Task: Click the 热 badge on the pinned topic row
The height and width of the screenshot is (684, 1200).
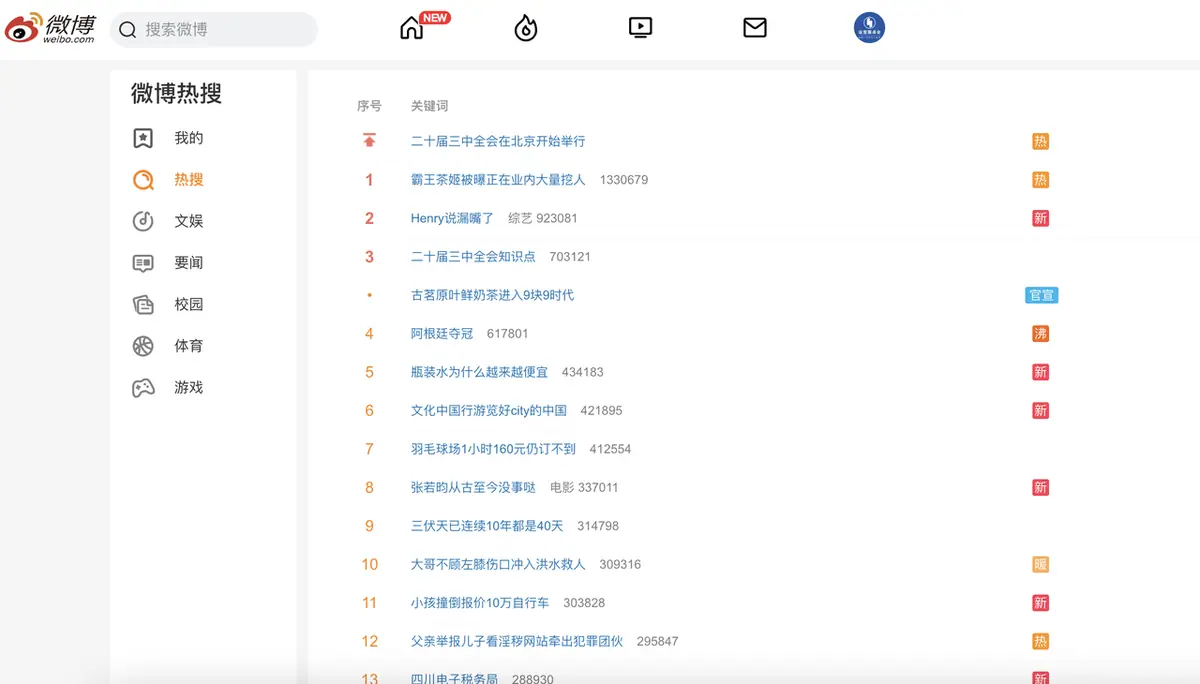Action: (x=1041, y=142)
